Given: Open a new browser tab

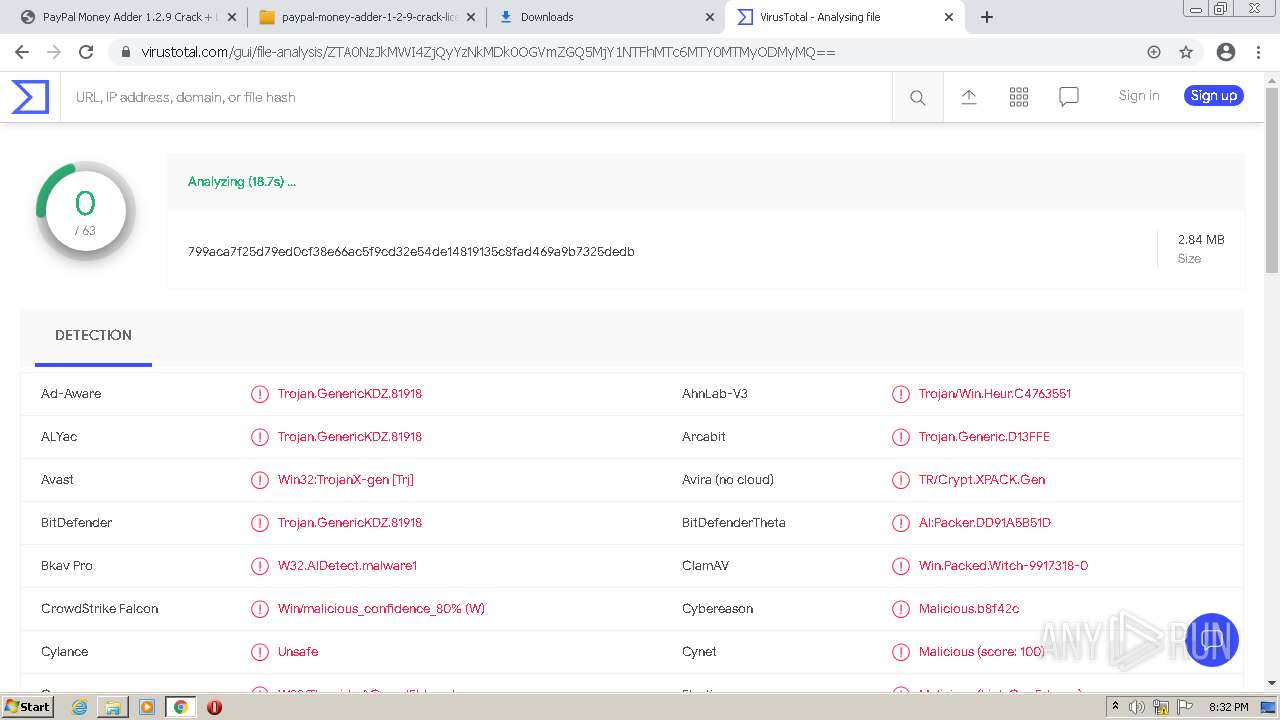Looking at the screenshot, I should coord(987,17).
